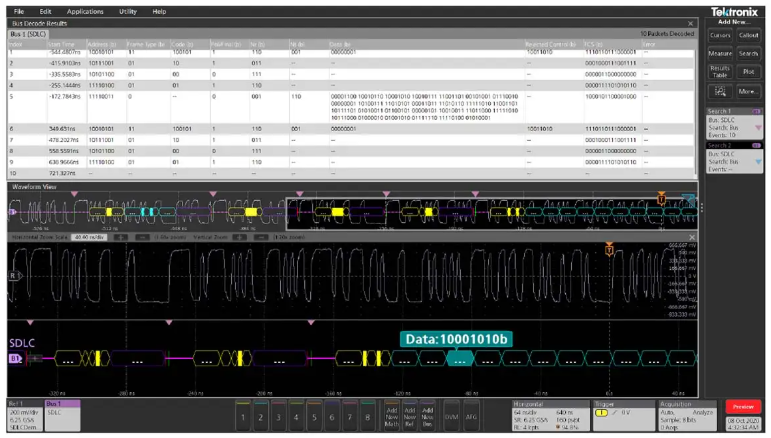Viewport: 771px width, 438px height.
Task: Click the Data column header
Action: click(427, 44)
